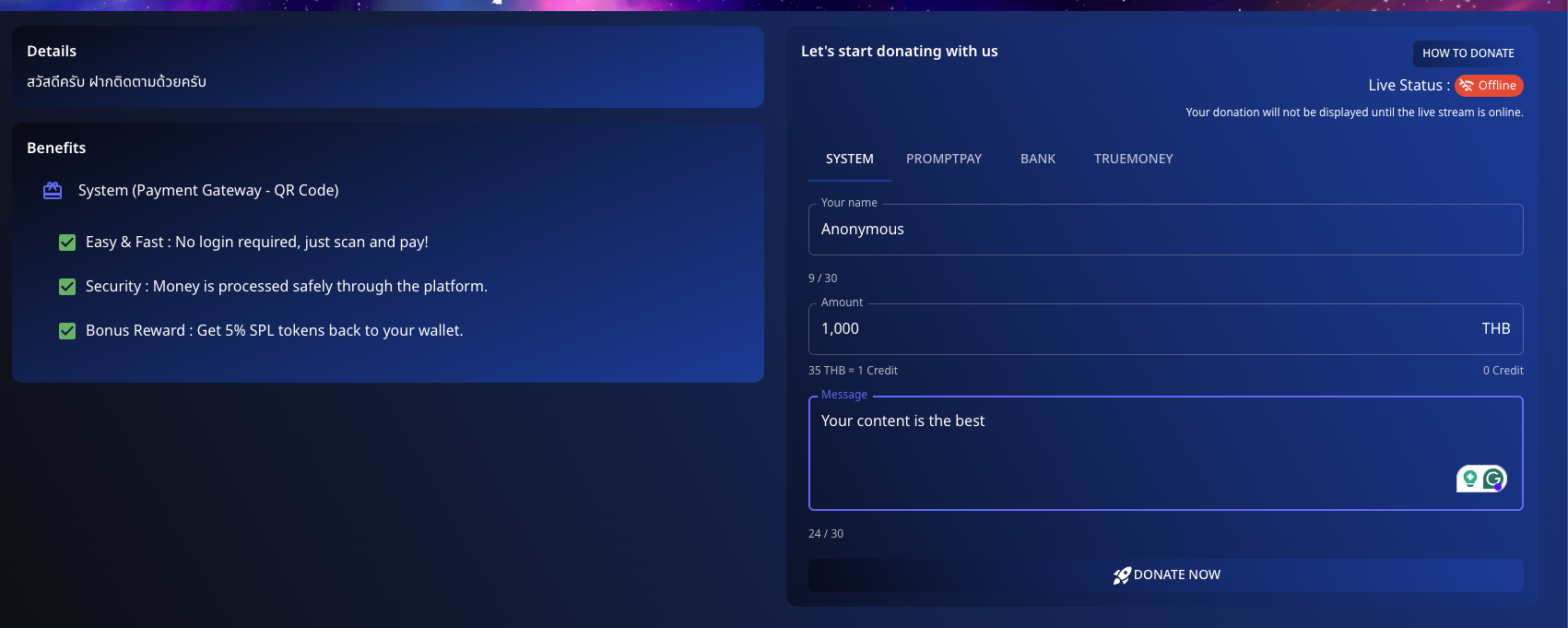Click the Grammarly G icon in message box
This screenshot has height=628, width=1568.
1493,479
